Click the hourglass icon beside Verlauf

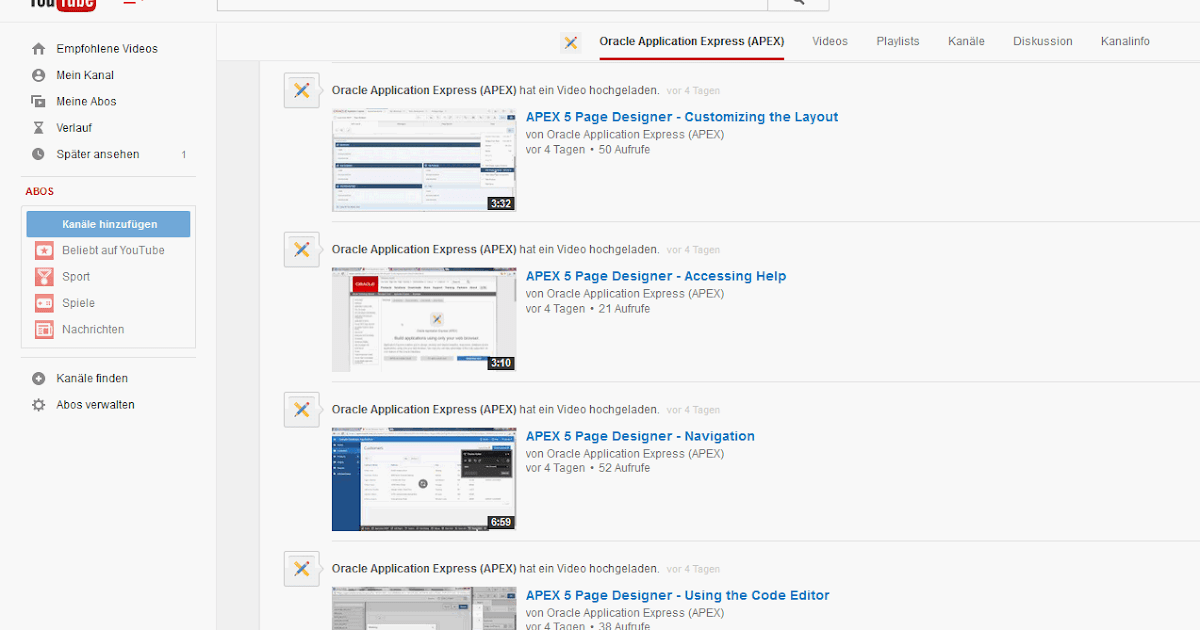coord(39,128)
